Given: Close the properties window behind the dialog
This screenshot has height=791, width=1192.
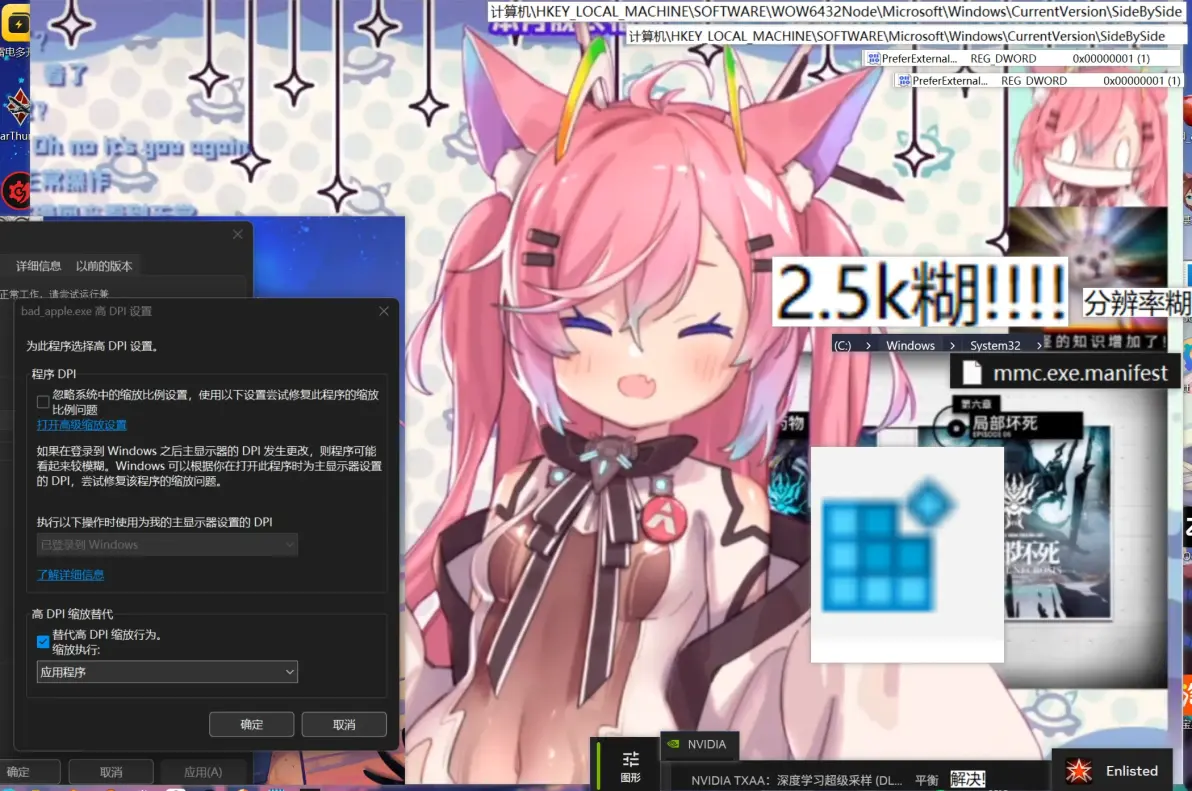Looking at the screenshot, I should 238,234.
